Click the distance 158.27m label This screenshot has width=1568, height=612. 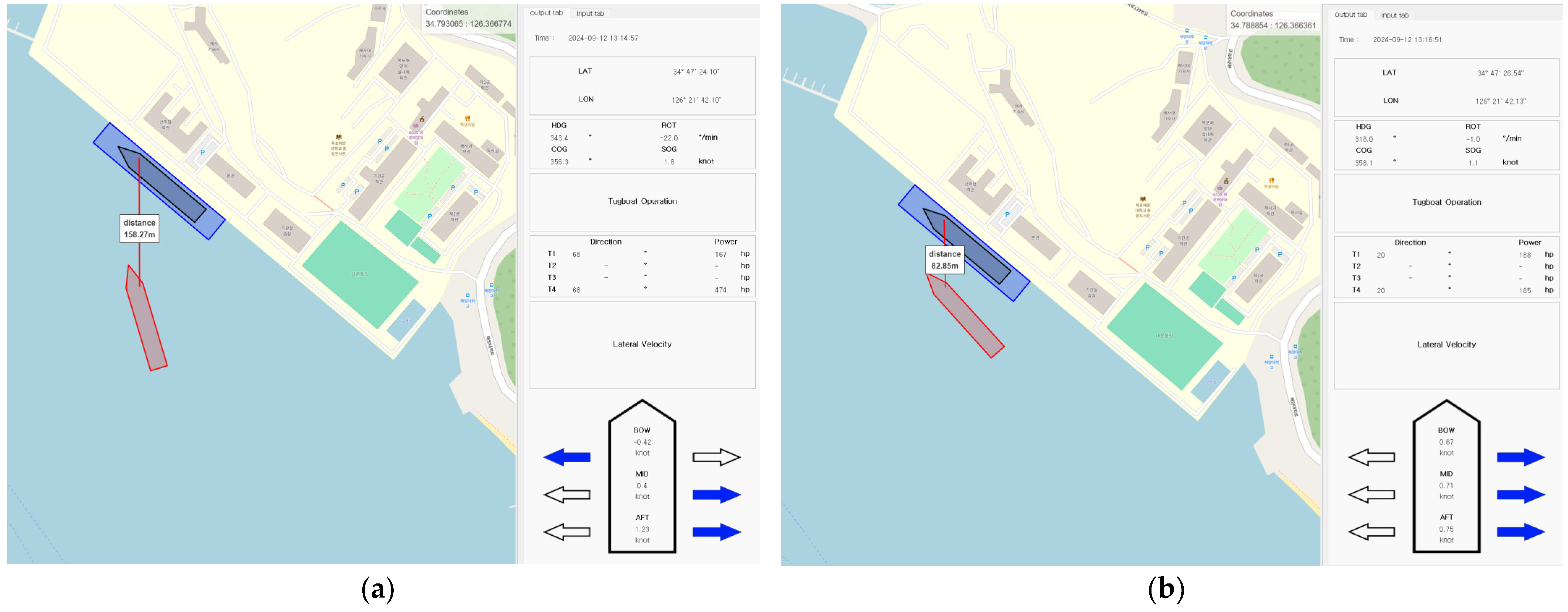(x=140, y=229)
